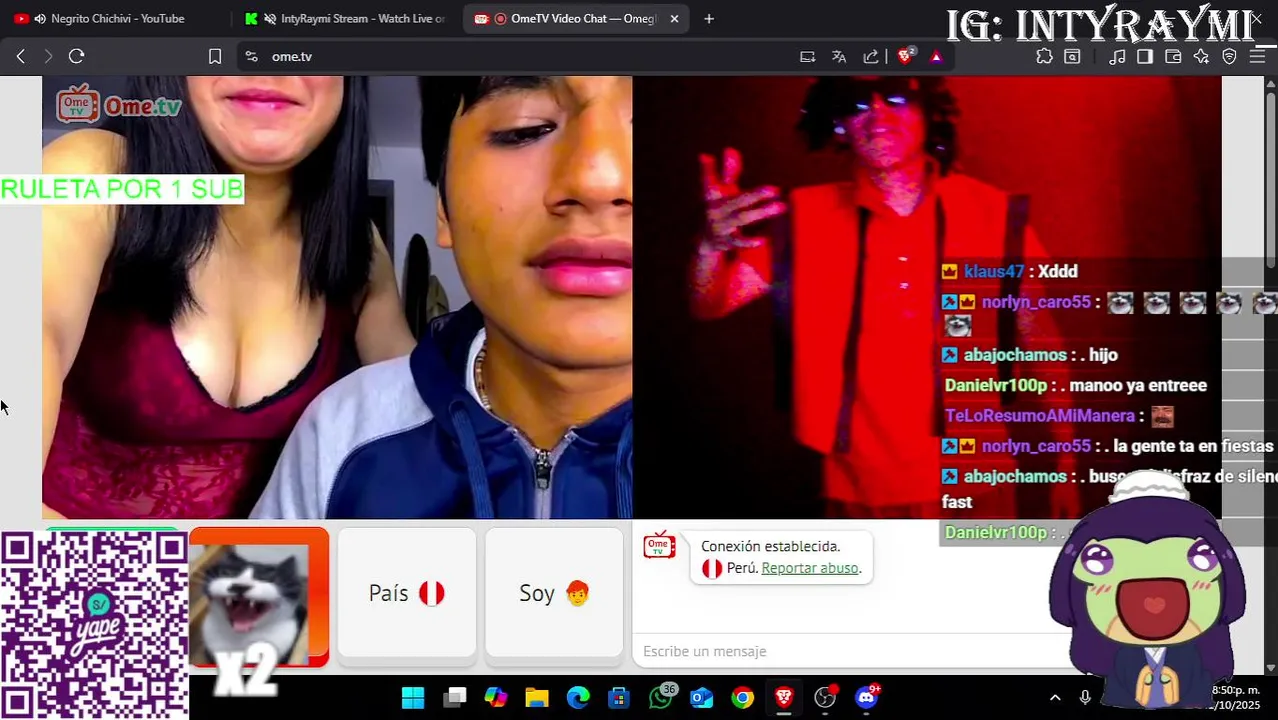Open the Soy gender selector
This screenshot has height=720, width=1278.
(x=554, y=593)
